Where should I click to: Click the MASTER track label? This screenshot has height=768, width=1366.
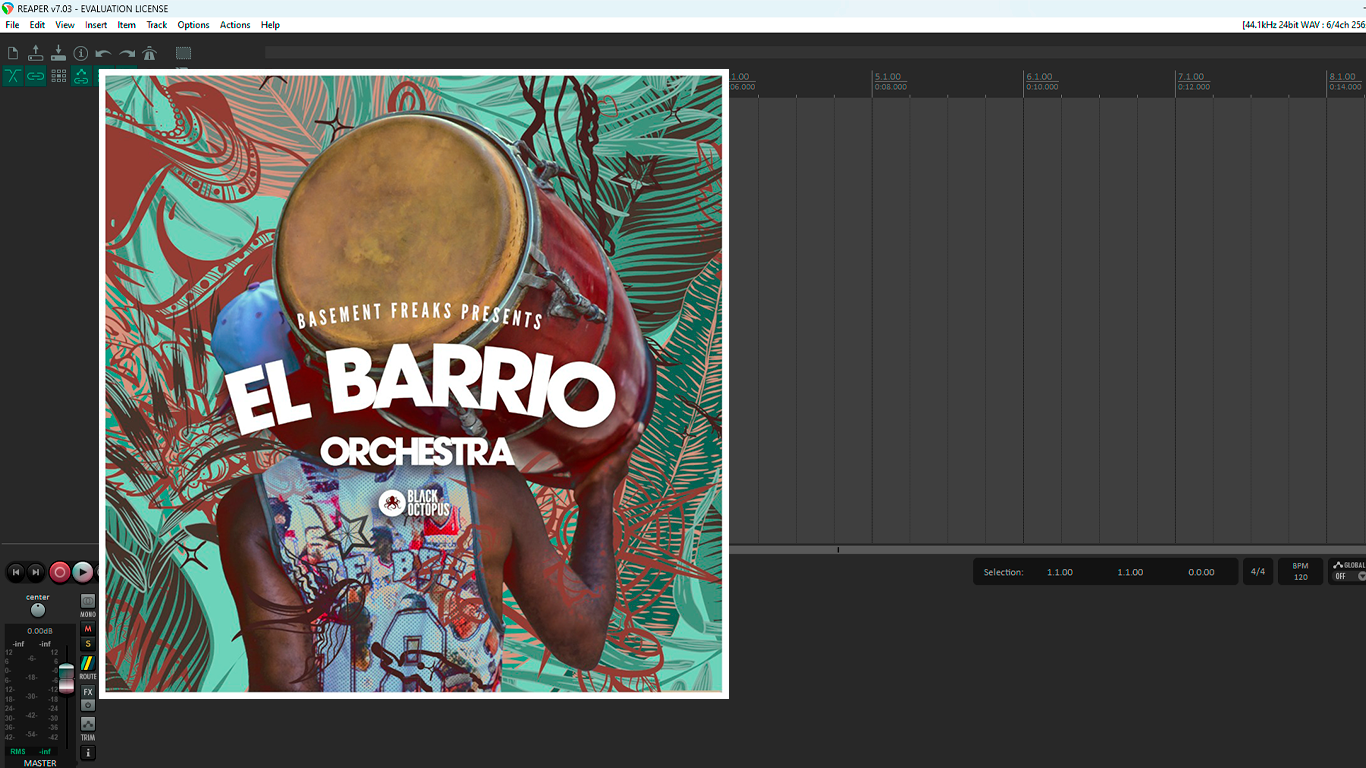[40, 763]
